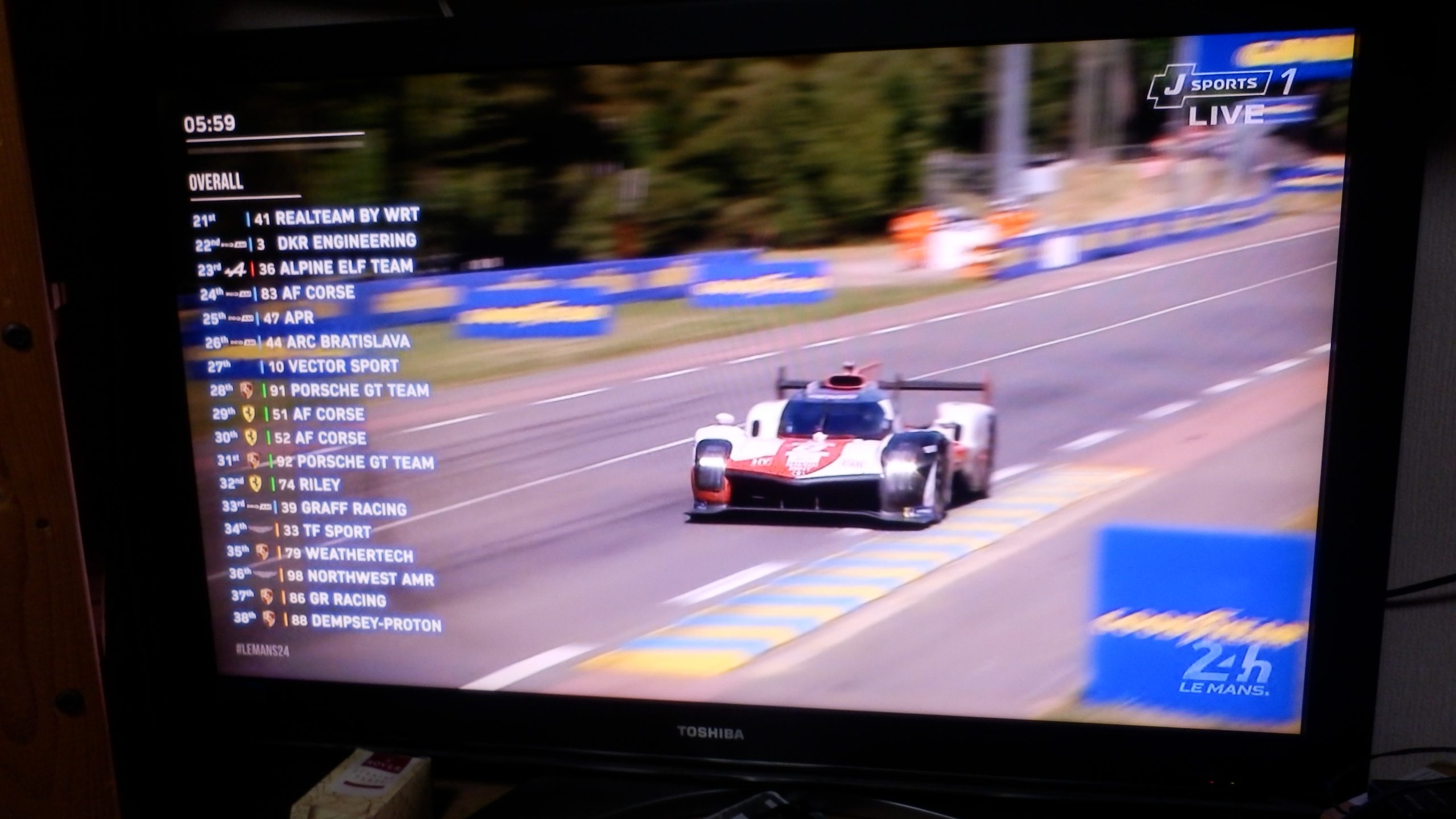Click the 05:59 race timer
The width and height of the screenshot is (1456, 819).
pyautogui.click(x=209, y=123)
